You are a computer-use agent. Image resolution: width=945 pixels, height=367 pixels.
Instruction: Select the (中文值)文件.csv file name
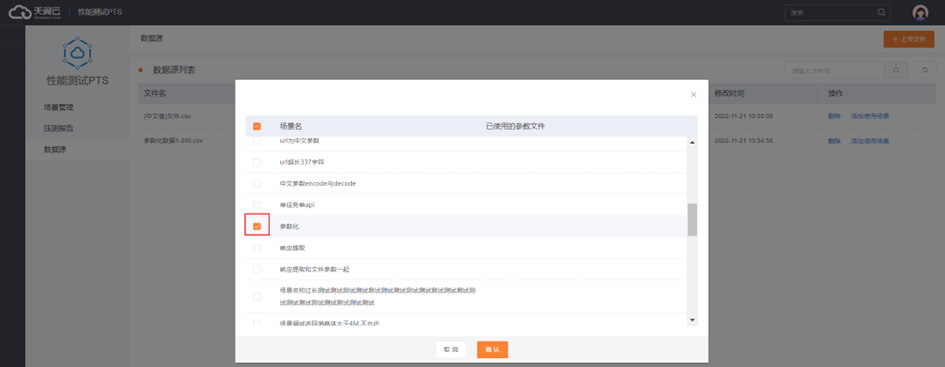click(168, 116)
